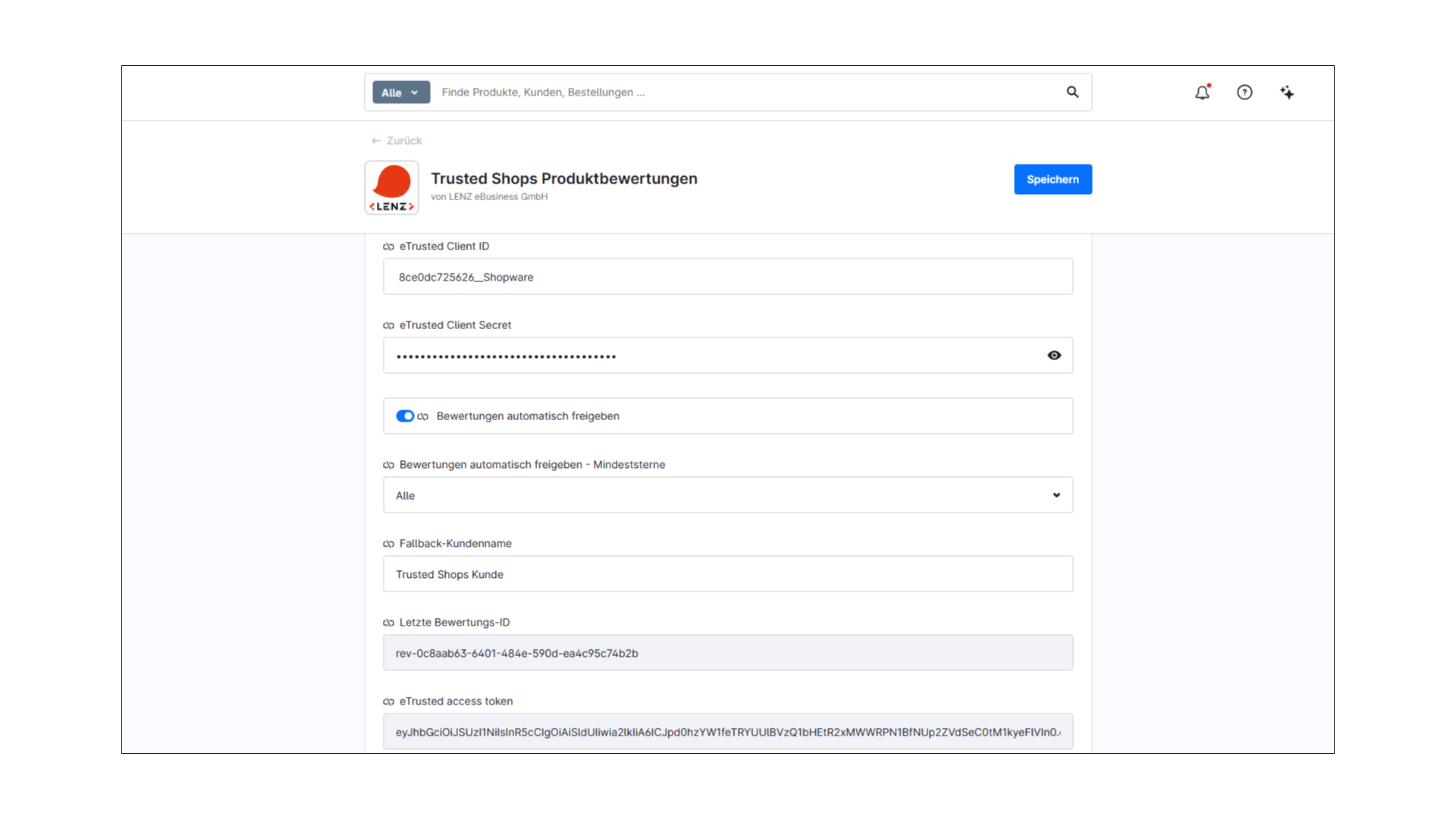
Task: Click the search magnifier icon
Action: point(1072,92)
